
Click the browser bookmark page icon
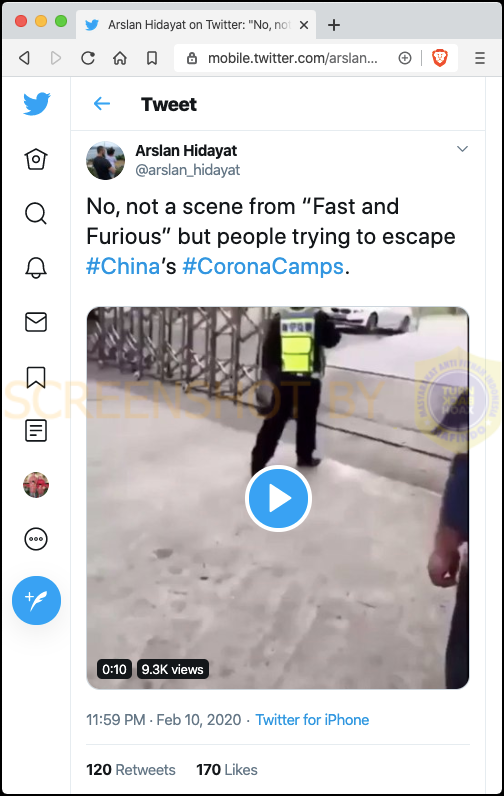pos(152,58)
